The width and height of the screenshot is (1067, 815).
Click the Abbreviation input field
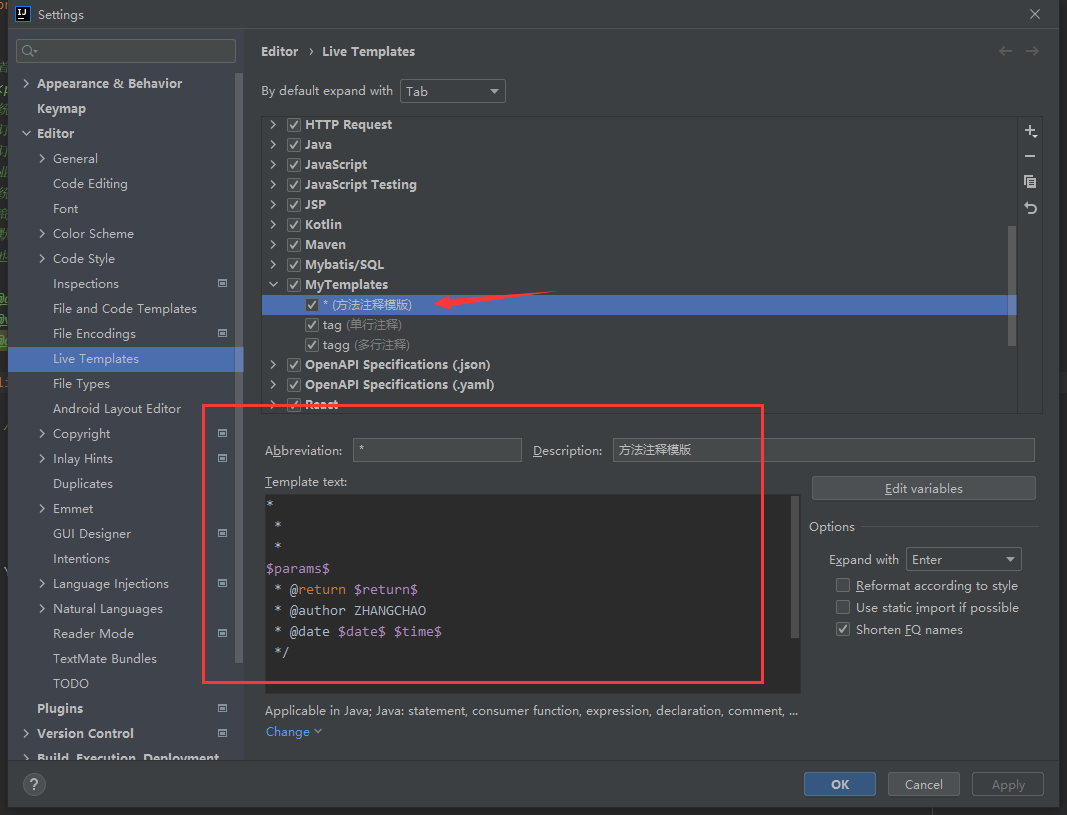(x=437, y=450)
